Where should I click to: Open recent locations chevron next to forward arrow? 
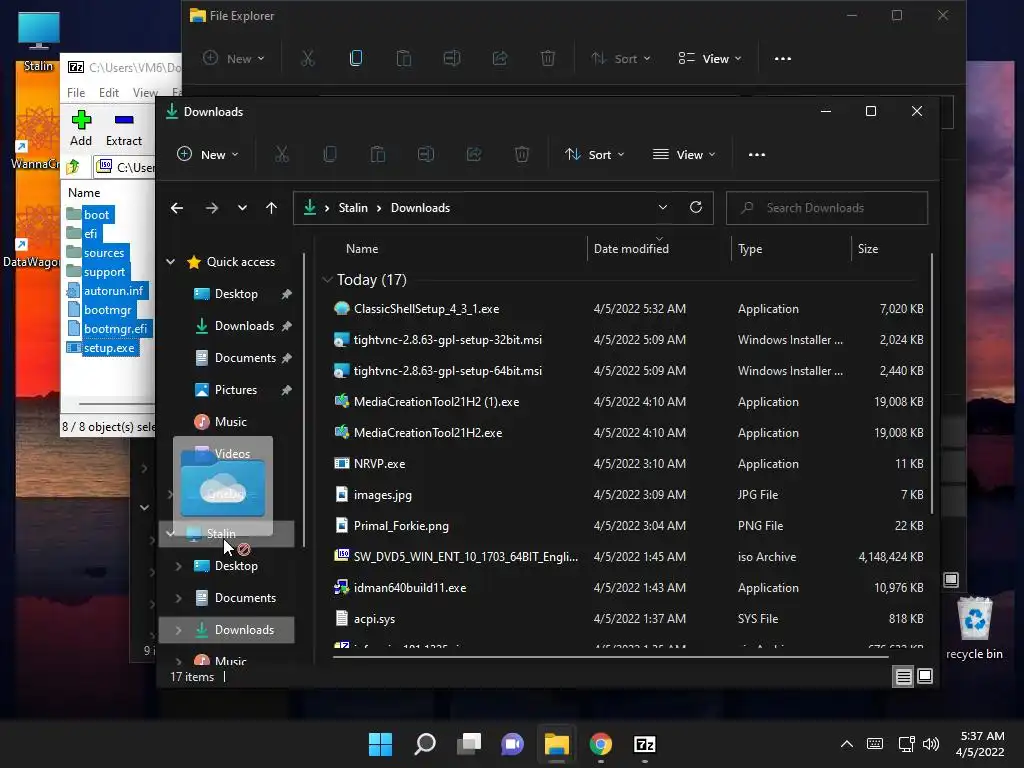tap(242, 208)
